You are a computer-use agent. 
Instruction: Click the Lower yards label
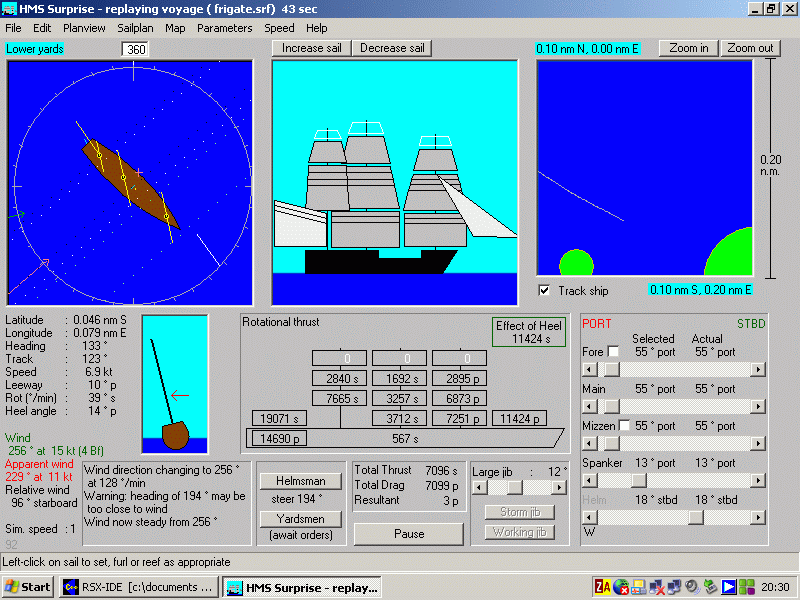[35, 49]
